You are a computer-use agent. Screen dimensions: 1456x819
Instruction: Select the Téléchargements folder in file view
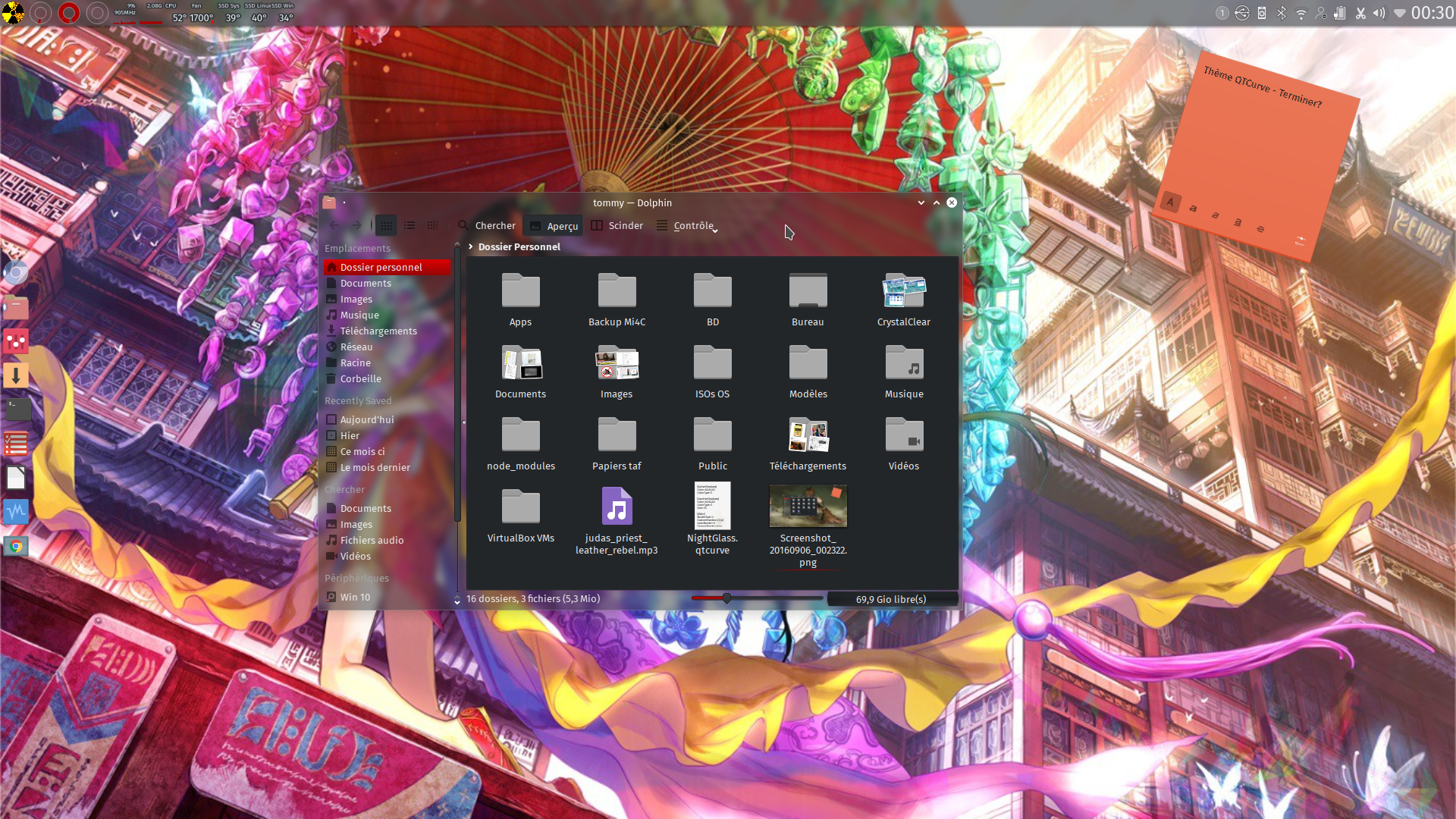click(x=808, y=444)
